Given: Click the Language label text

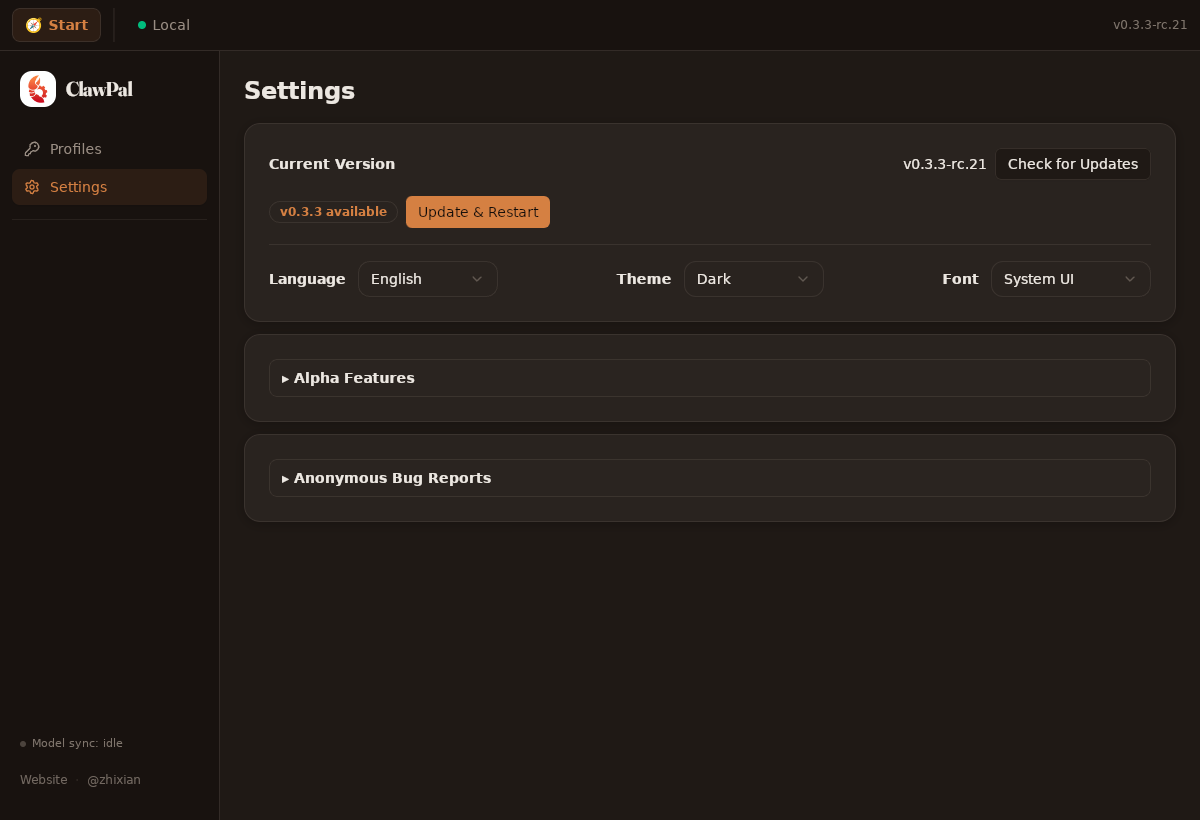Looking at the screenshot, I should (307, 279).
